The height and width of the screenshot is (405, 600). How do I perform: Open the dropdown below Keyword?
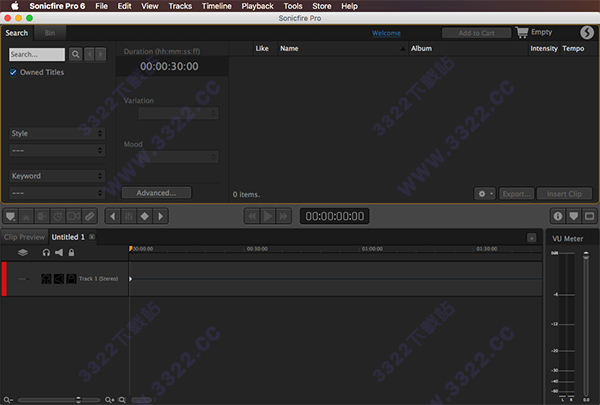(x=57, y=193)
